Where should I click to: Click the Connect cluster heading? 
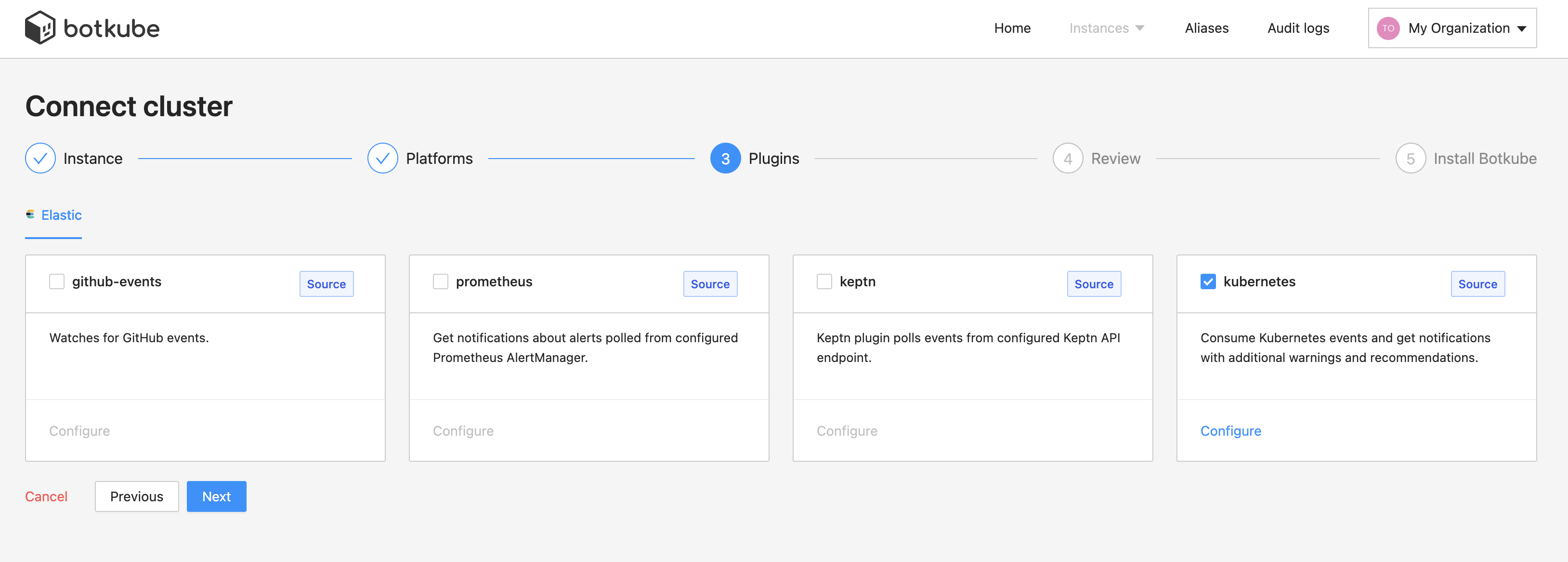(129, 106)
